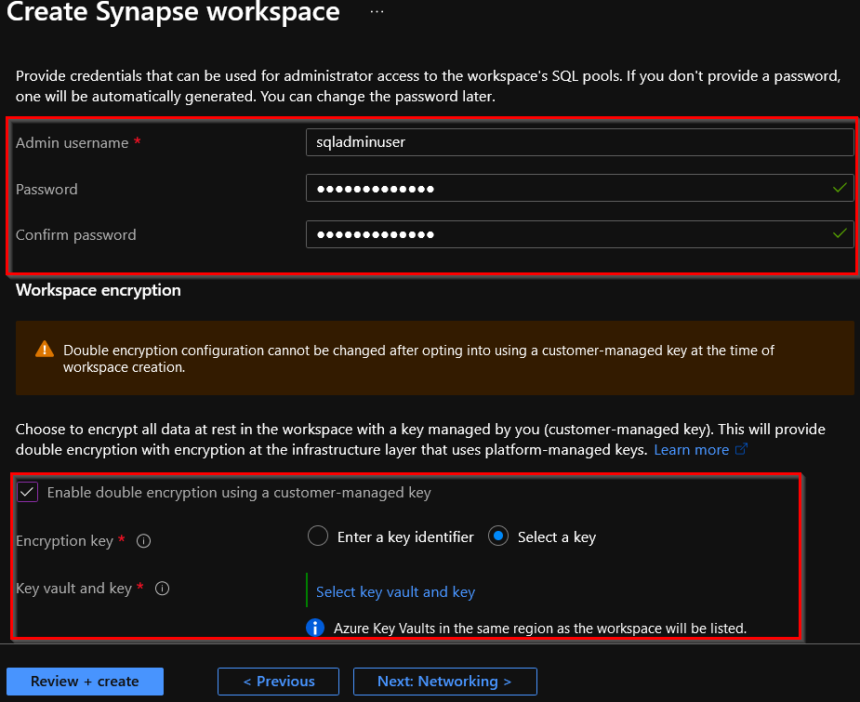
Task: Click the green checkmark beside Confirm password
Action: [x=840, y=234]
